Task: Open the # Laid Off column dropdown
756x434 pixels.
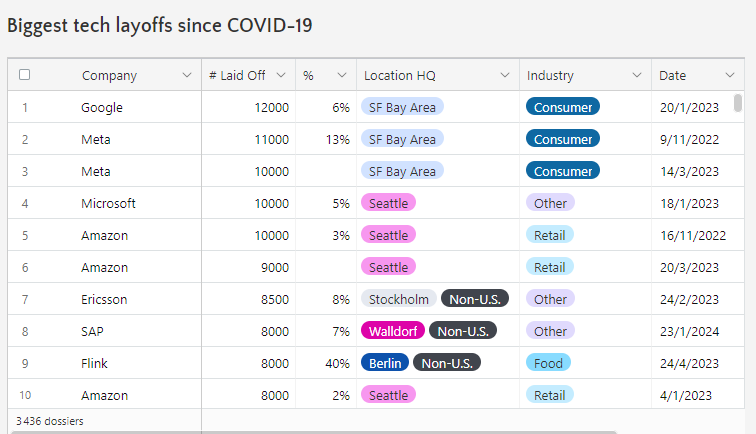Action: tap(281, 75)
